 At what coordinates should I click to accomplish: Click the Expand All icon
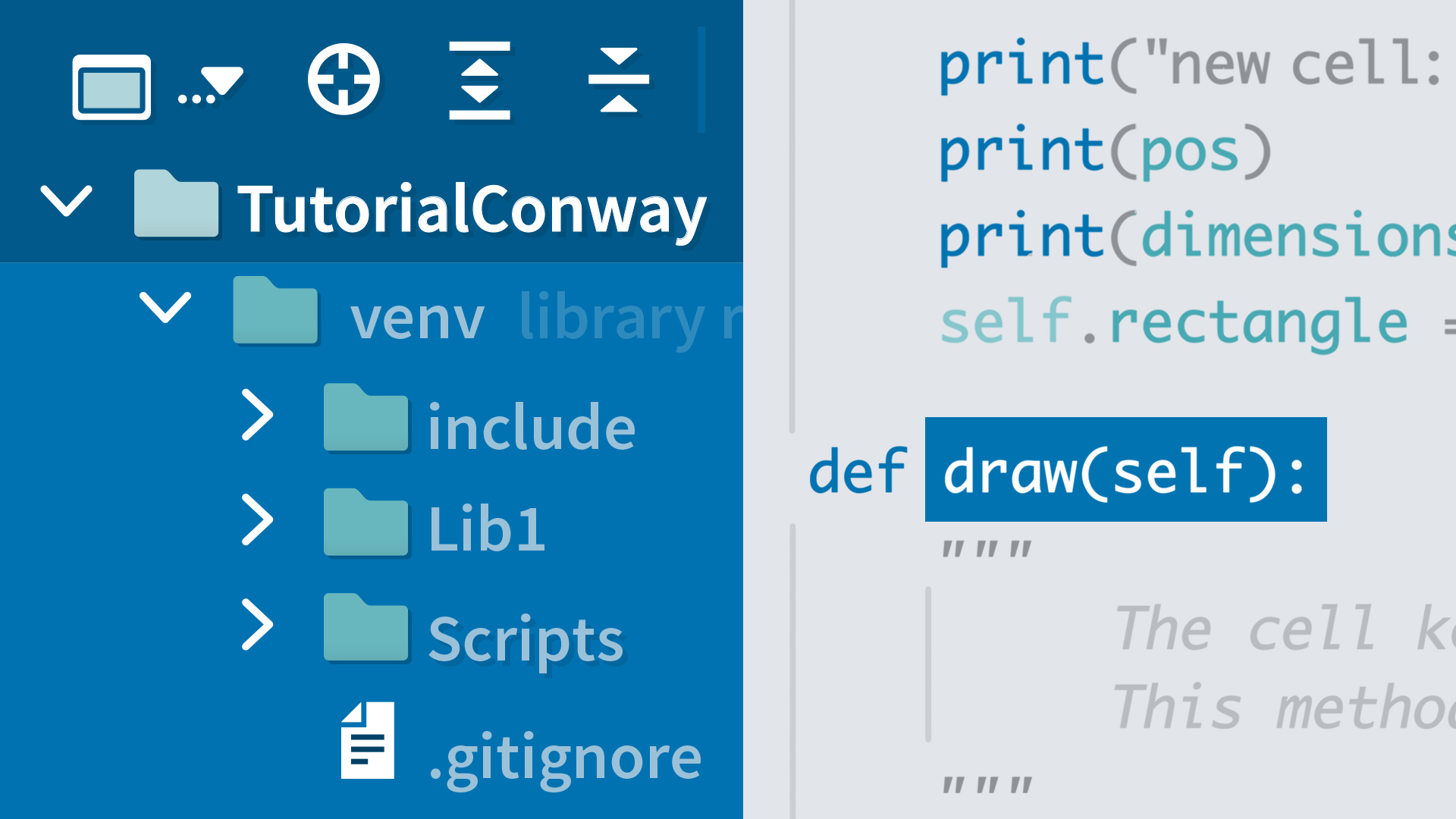click(x=479, y=80)
